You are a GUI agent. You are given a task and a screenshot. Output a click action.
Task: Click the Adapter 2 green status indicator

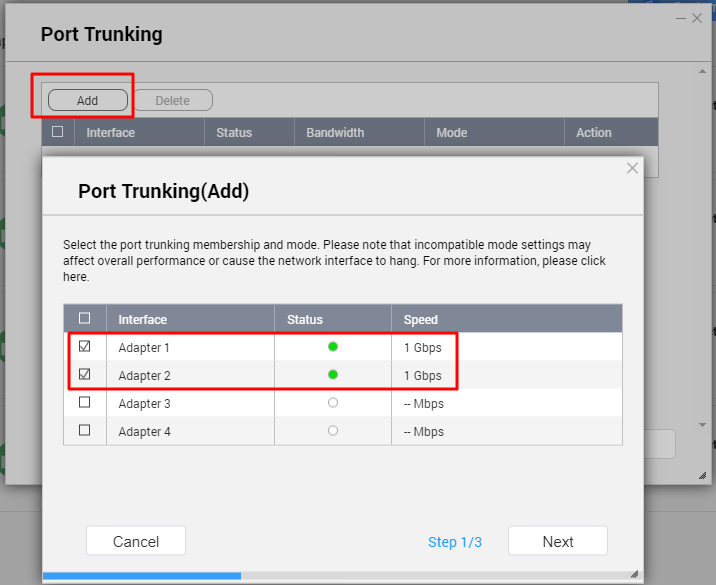[333, 375]
